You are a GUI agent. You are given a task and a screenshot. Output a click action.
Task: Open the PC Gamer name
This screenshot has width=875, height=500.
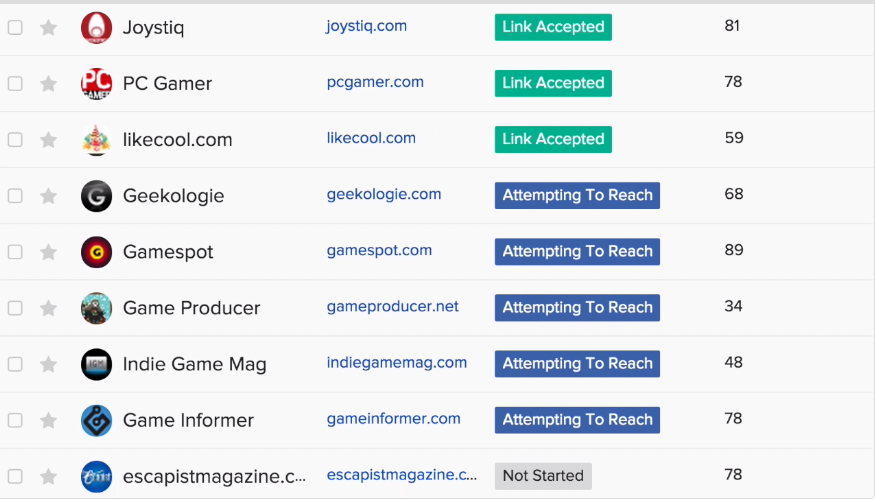[x=167, y=84]
